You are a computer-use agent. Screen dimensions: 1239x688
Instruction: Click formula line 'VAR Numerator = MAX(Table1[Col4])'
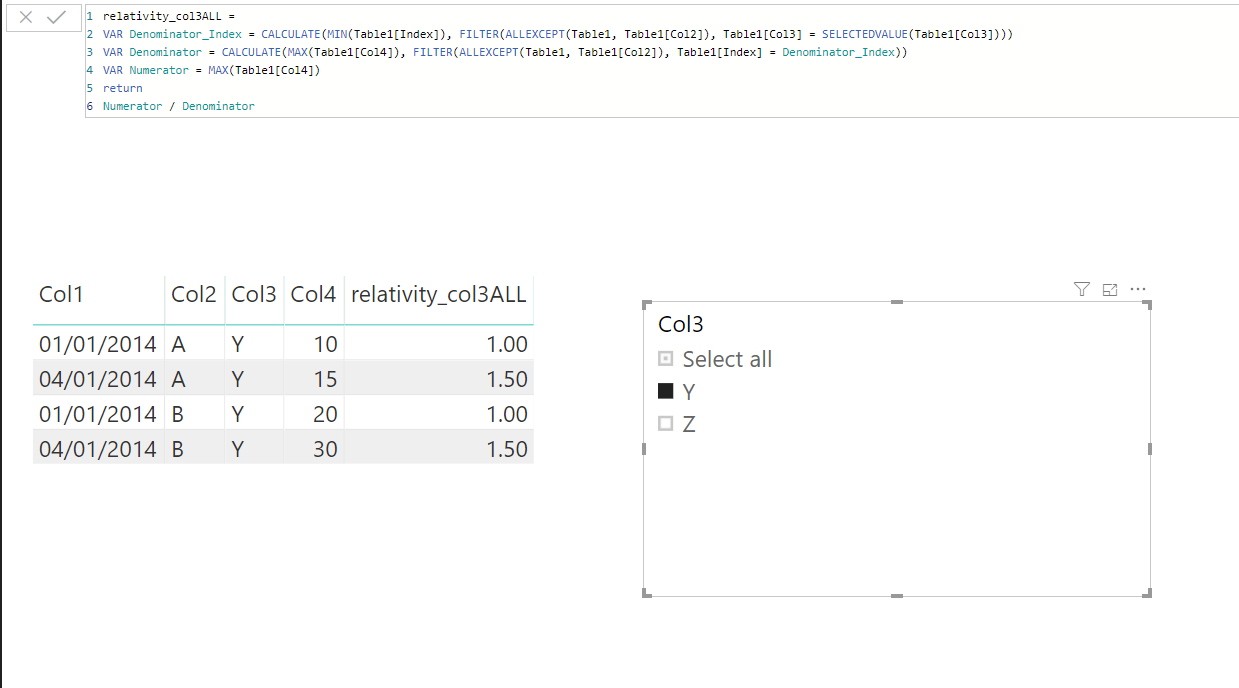211,70
